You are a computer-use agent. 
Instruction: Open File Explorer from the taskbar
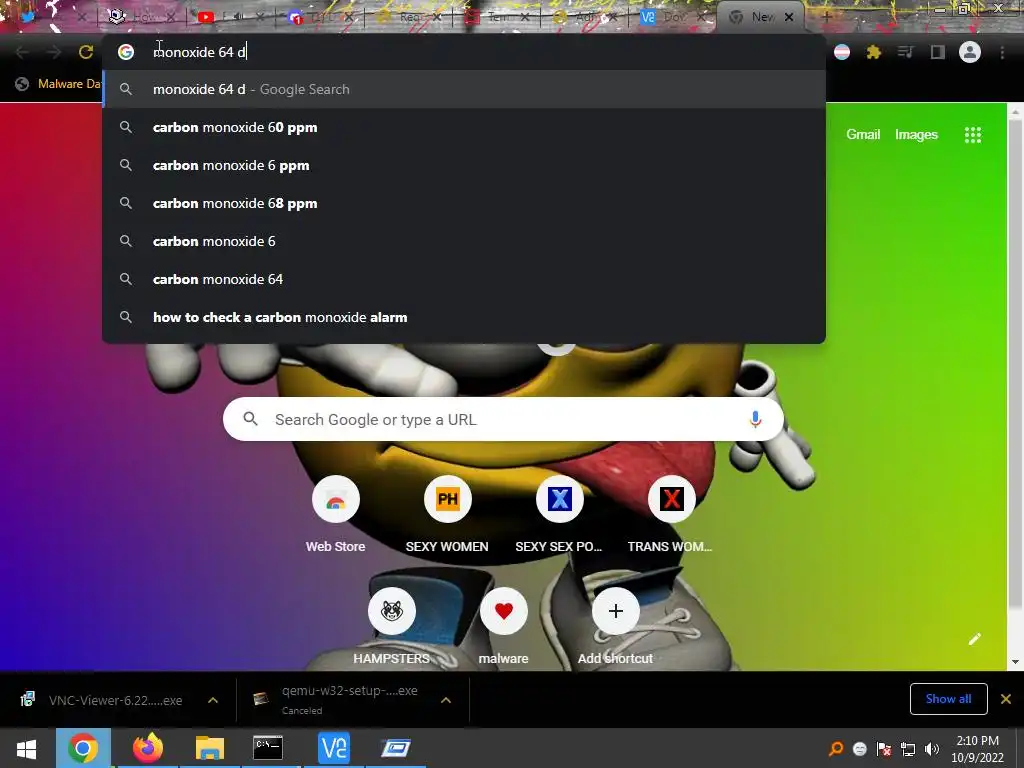pos(209,748)
